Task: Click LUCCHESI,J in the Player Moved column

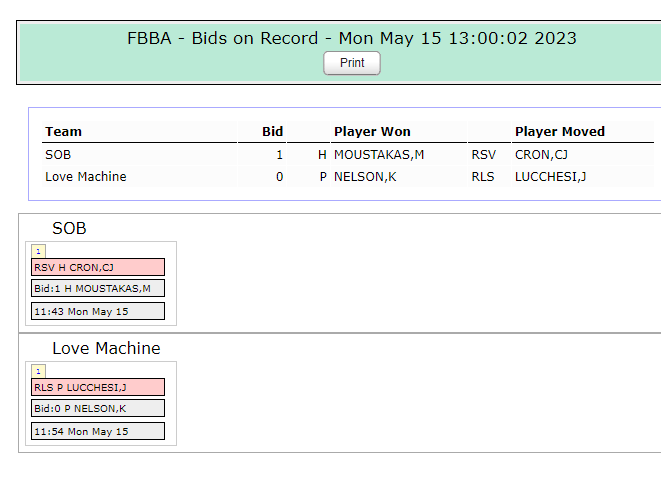Action: [x=551, y=177]
